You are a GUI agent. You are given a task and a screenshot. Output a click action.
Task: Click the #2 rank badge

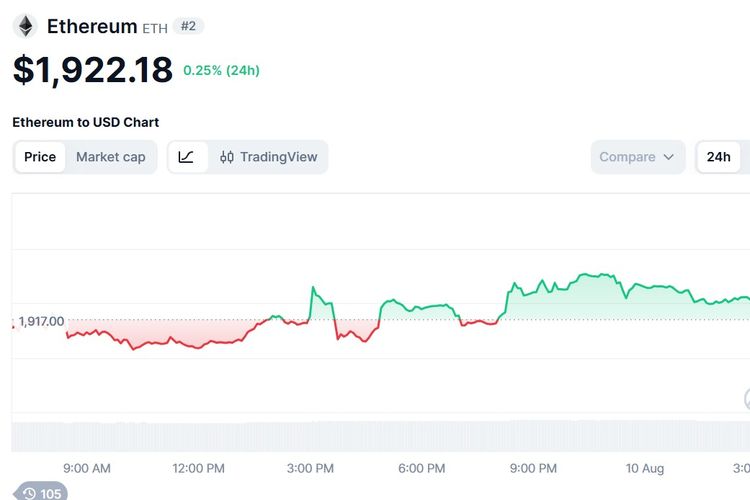click(x=188, y=26)
